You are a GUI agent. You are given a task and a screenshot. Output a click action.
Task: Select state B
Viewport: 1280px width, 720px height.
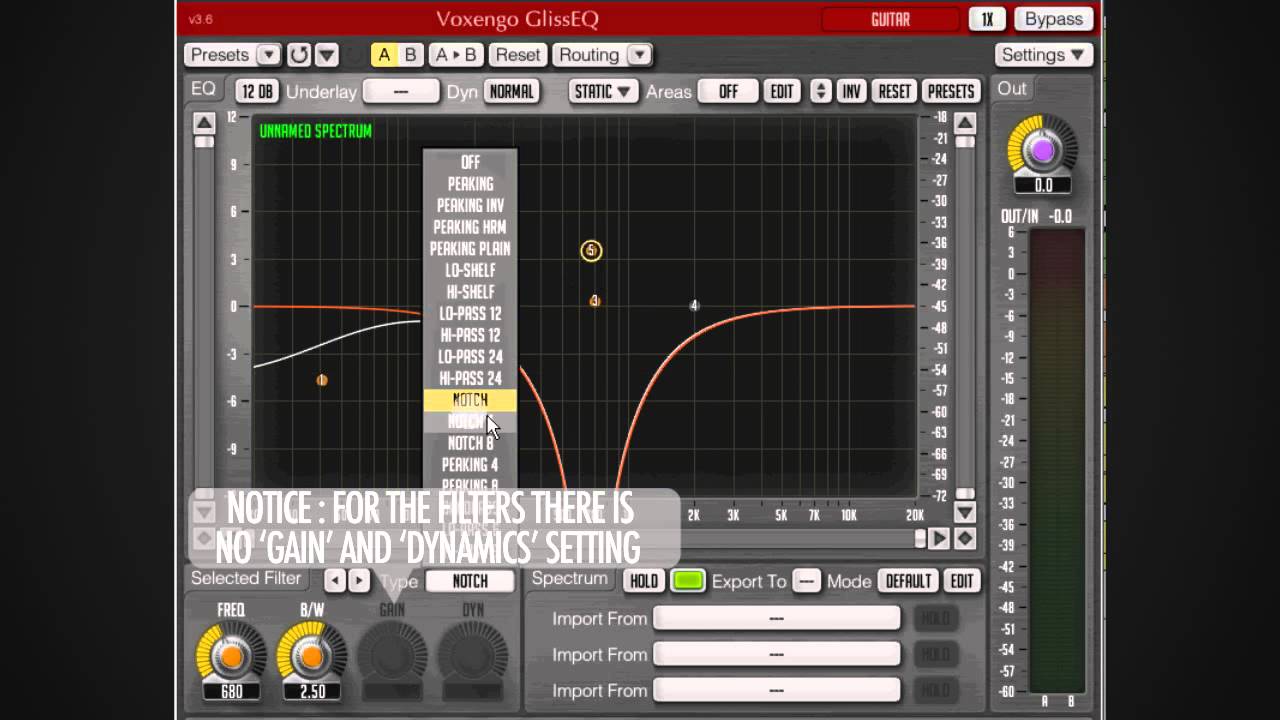point(410,55)
